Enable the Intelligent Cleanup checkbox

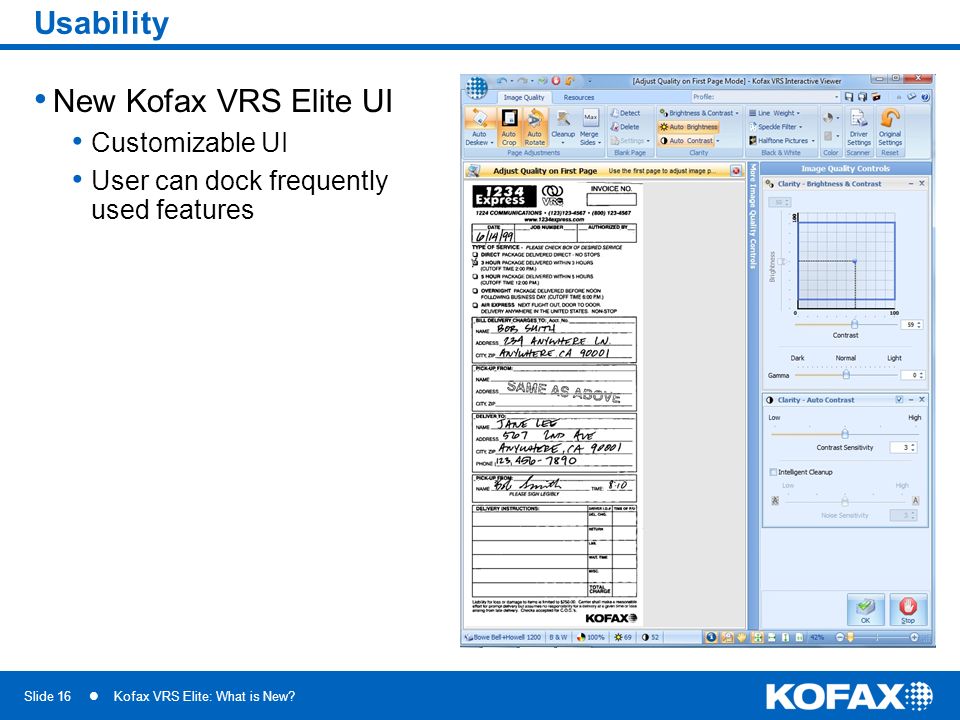[x=773, y=472]
